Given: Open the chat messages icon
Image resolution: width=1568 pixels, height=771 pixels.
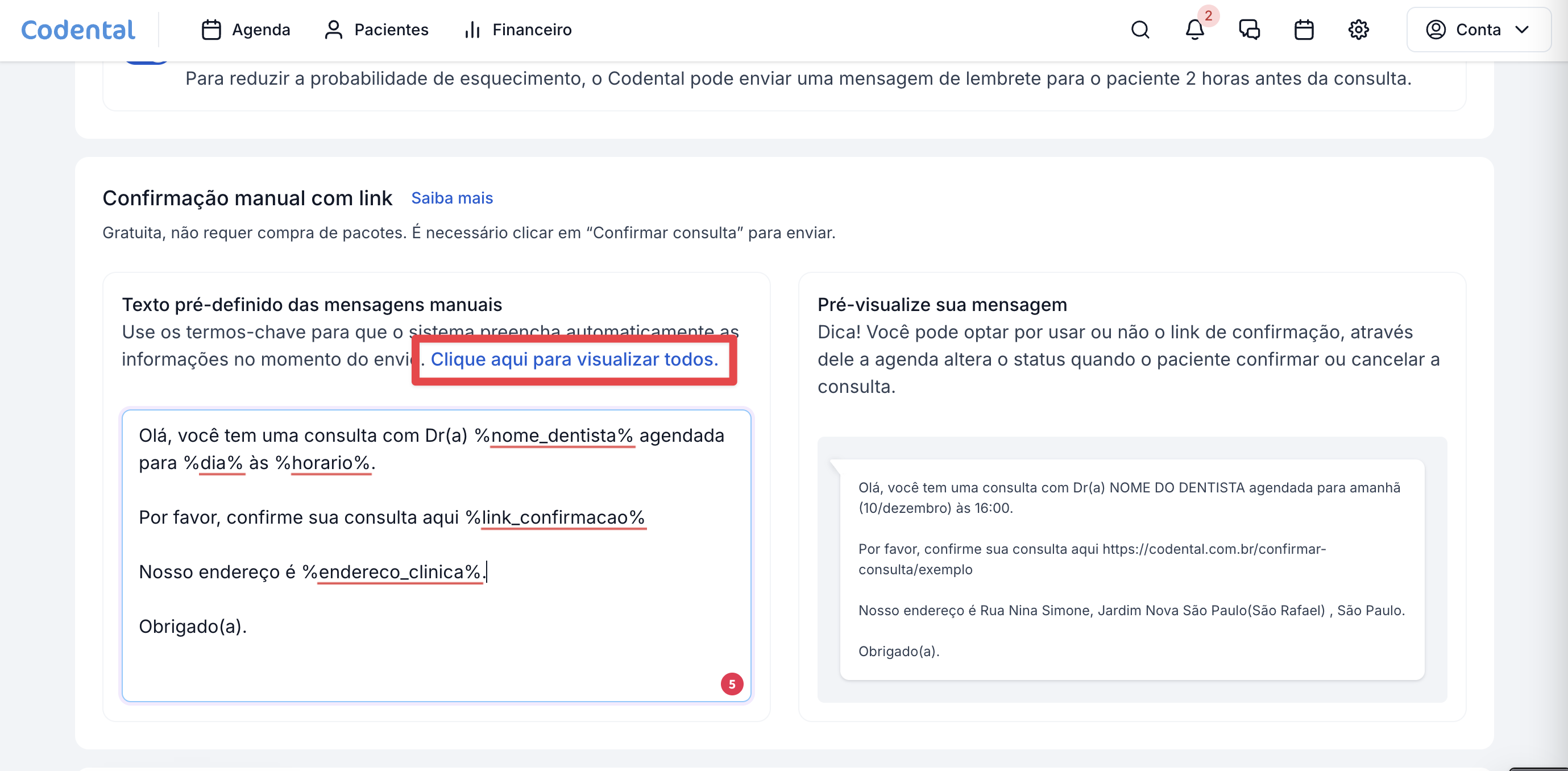Looking at the screenshot, I should [x=1249, y=30].
